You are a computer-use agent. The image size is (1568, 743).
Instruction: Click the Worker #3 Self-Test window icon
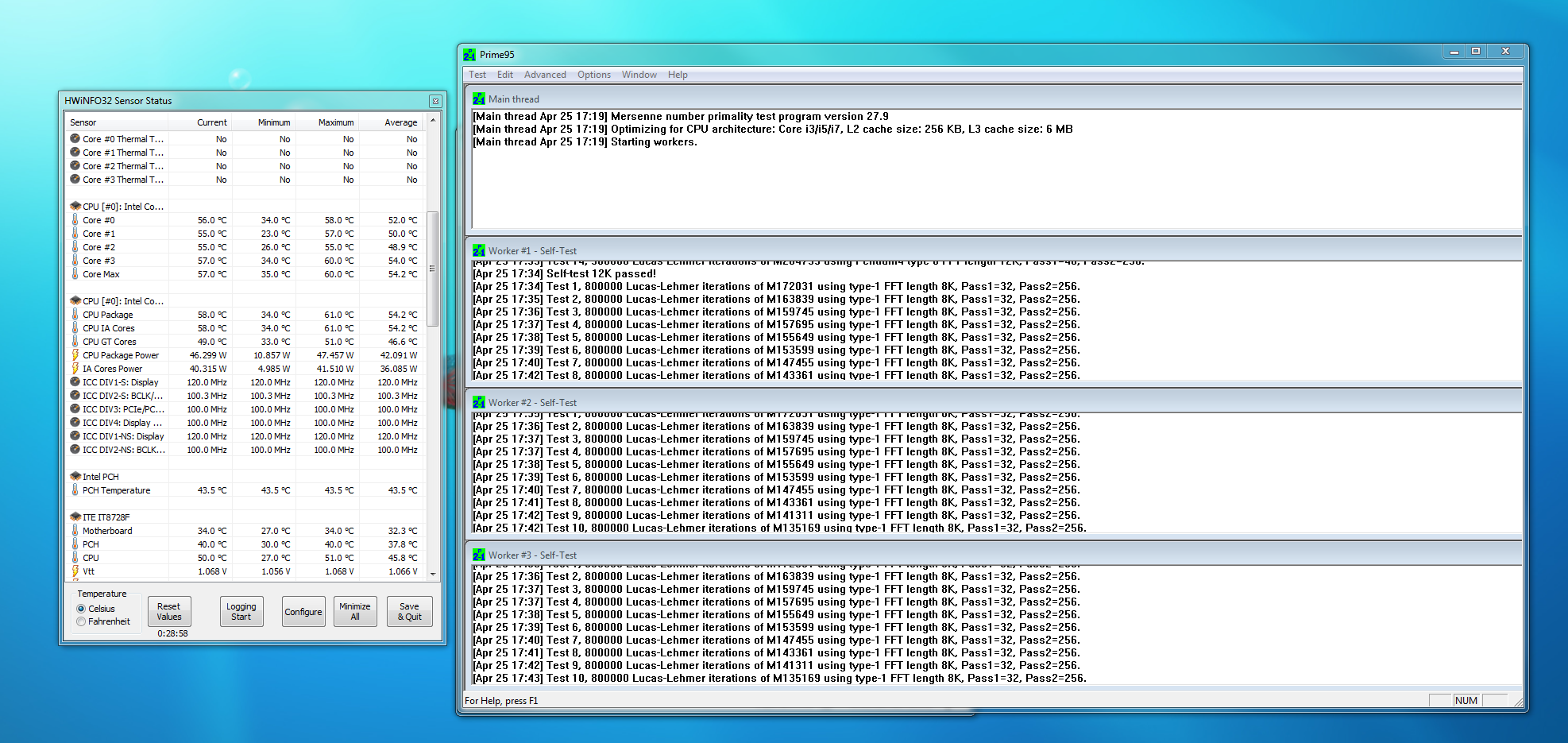click(479, 555)
